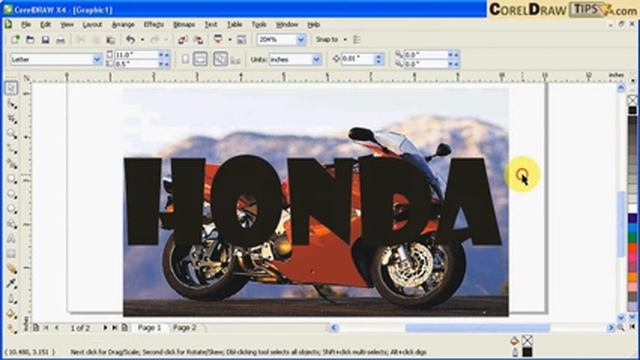Select the Freehand tool
Viewport: 640px width, 360px height.
(x=11, y=149)
